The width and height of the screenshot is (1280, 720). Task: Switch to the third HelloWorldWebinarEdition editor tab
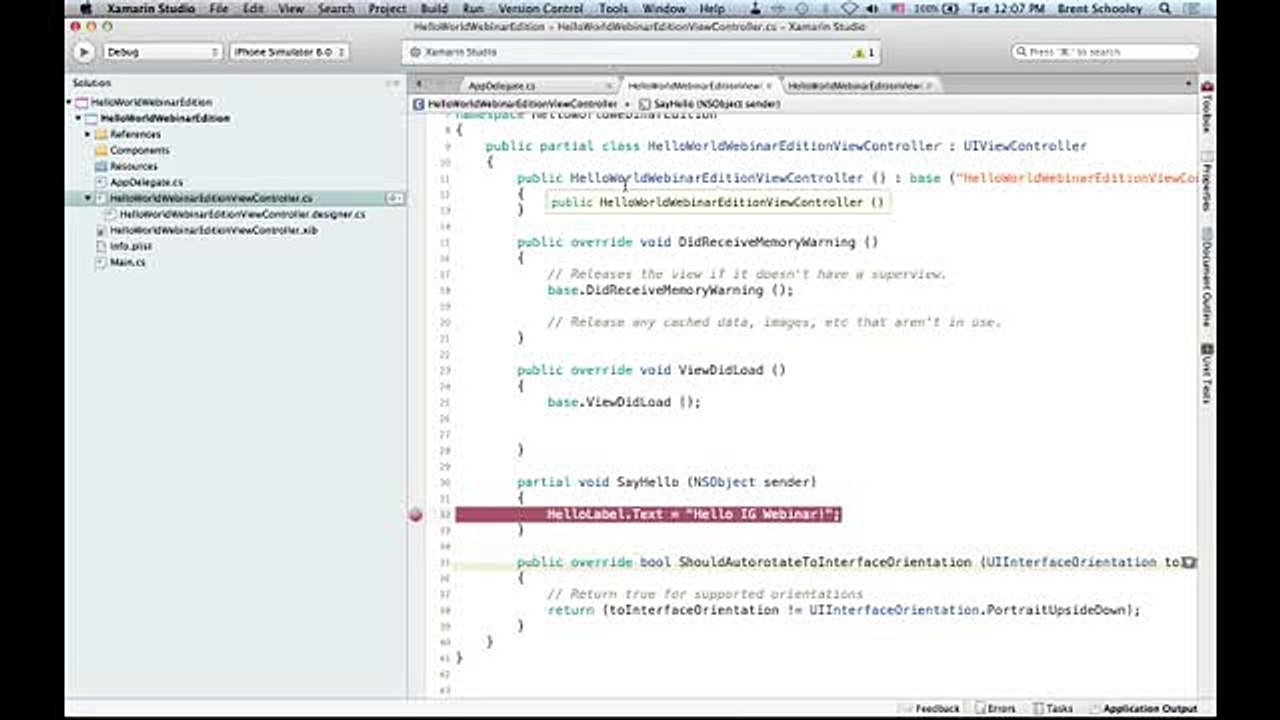point(854,86)
